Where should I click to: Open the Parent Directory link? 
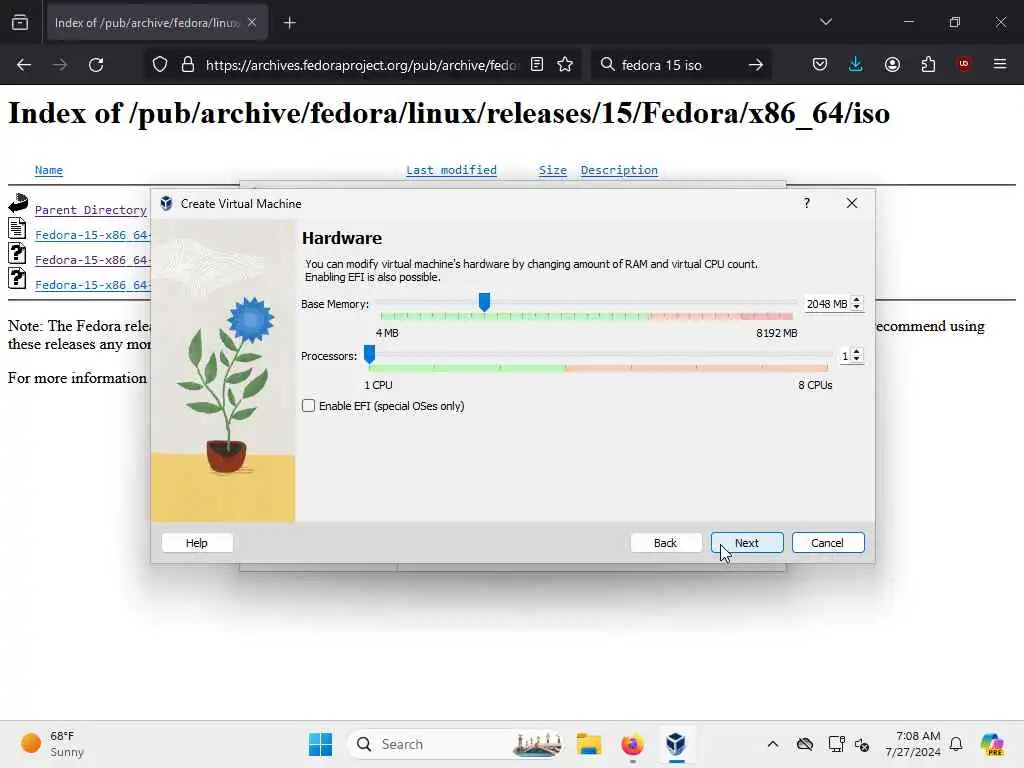pyautogui.click(x=91, y=210)
